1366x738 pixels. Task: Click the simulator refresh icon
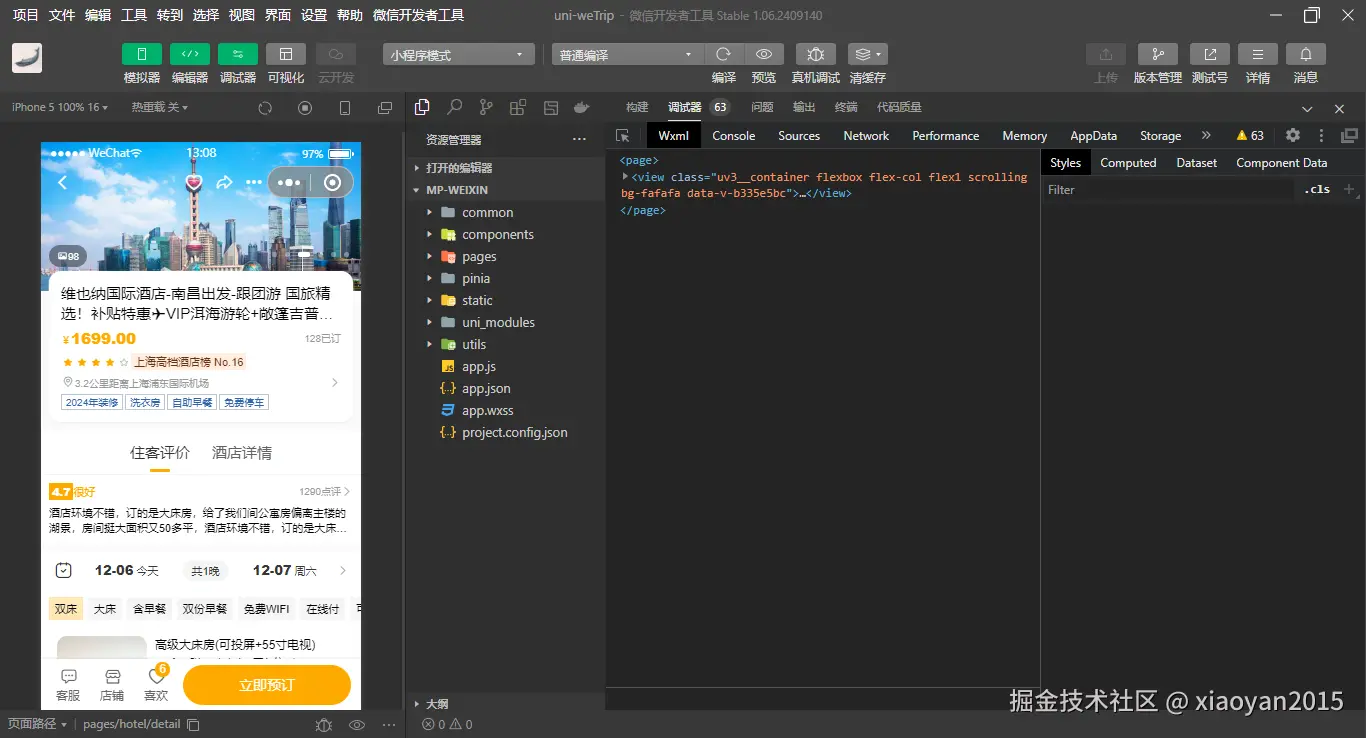point(265,108)
